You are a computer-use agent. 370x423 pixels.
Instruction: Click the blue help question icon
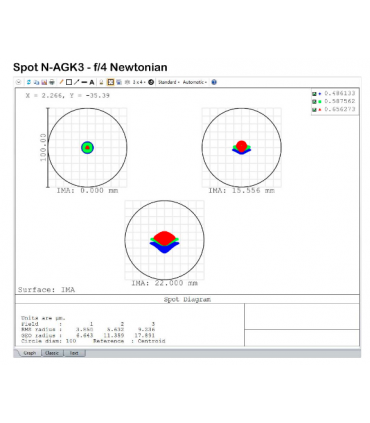[214, 82]
